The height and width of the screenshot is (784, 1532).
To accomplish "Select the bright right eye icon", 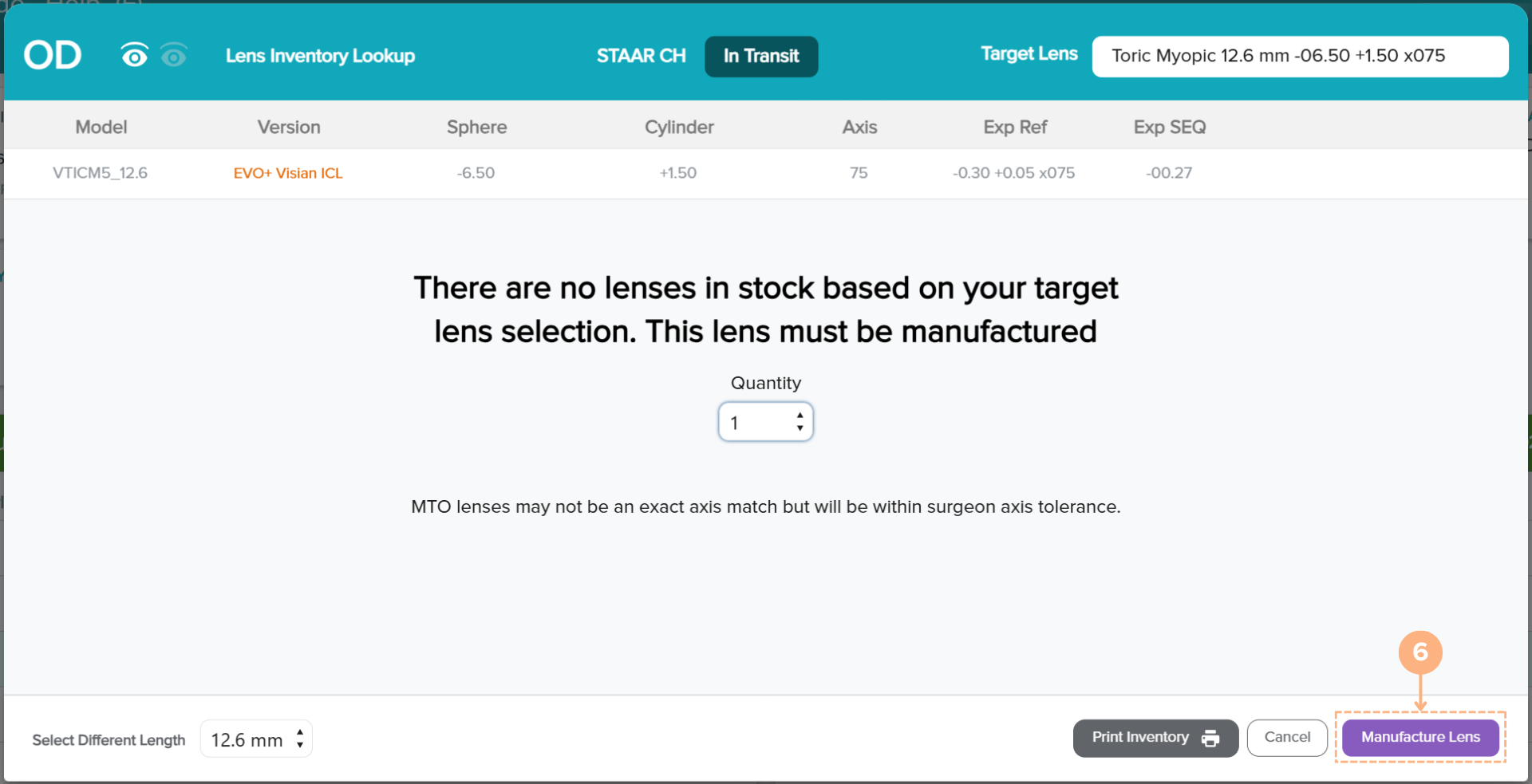I will [134, 56].
